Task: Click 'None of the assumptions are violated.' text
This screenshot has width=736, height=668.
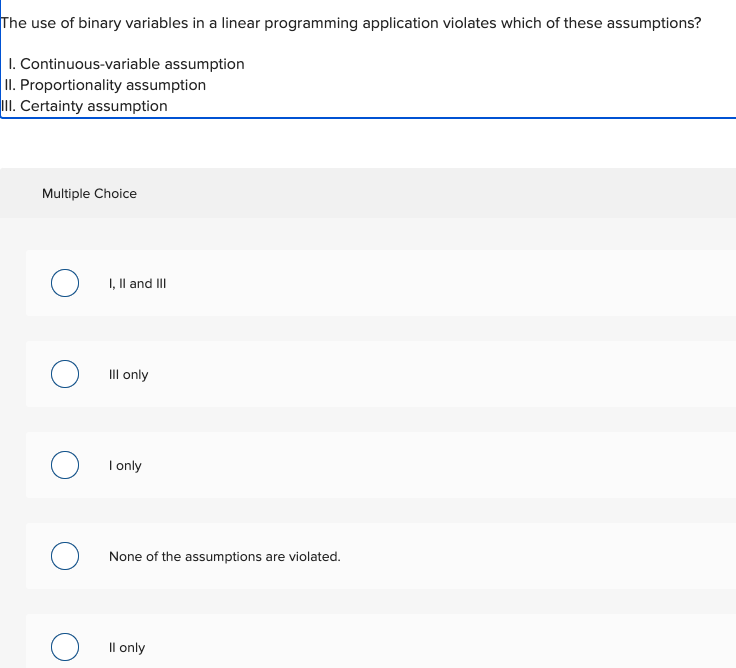Action: (x=225, y=556)
